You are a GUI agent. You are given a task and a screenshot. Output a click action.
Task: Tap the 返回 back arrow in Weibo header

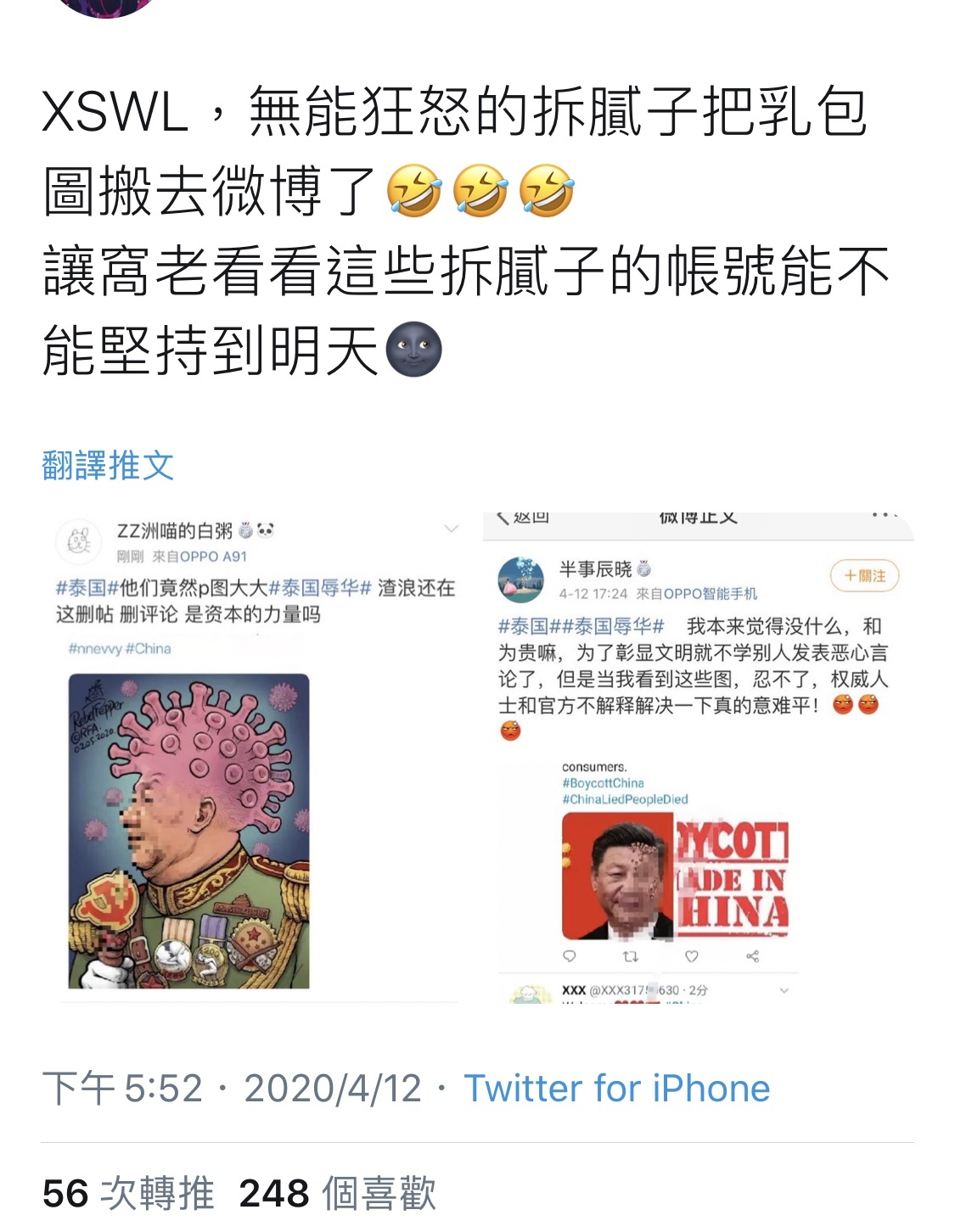coord(522,517)
